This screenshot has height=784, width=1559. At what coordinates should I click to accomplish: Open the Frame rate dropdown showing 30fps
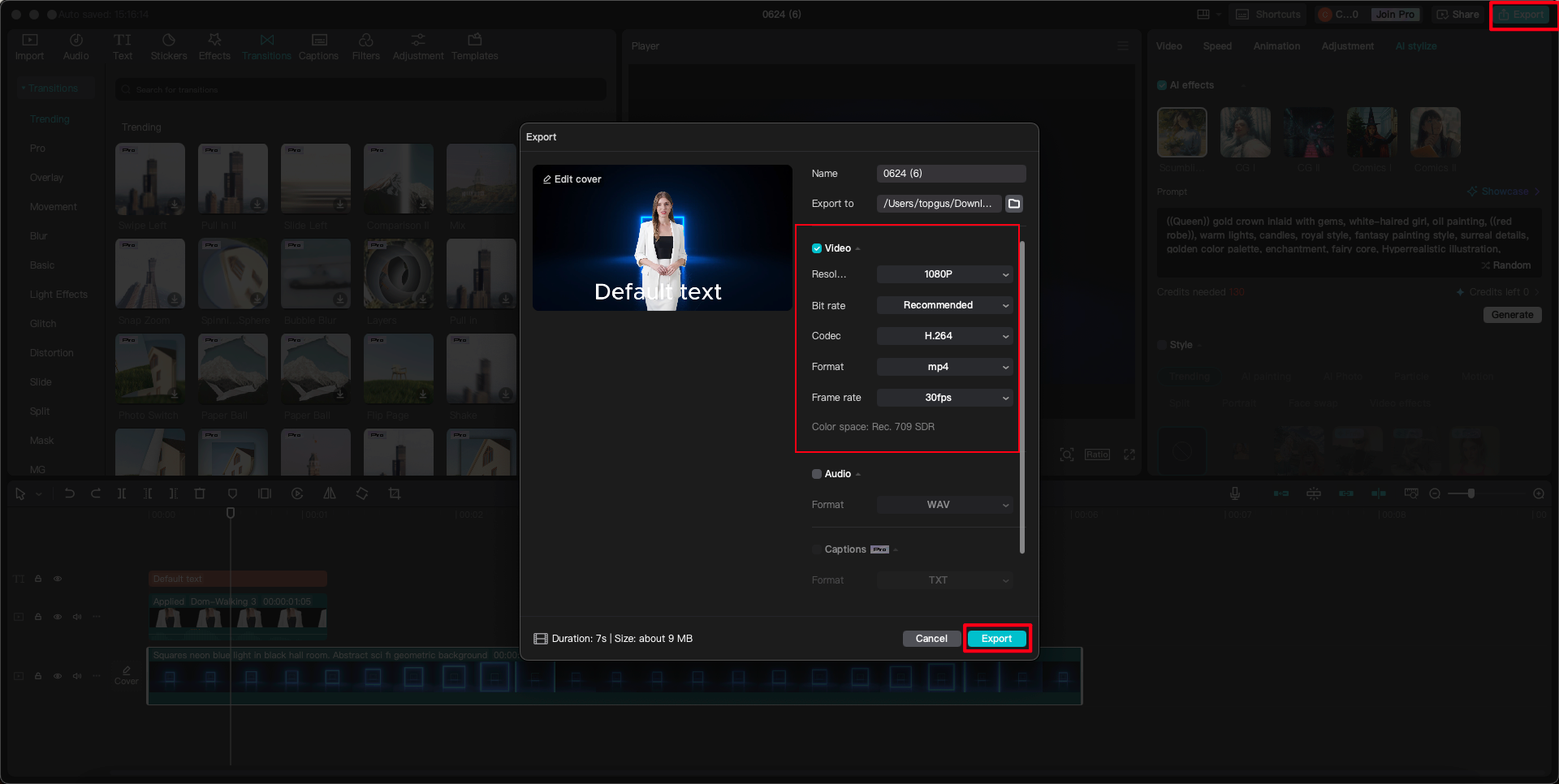(x=944, y=398)
